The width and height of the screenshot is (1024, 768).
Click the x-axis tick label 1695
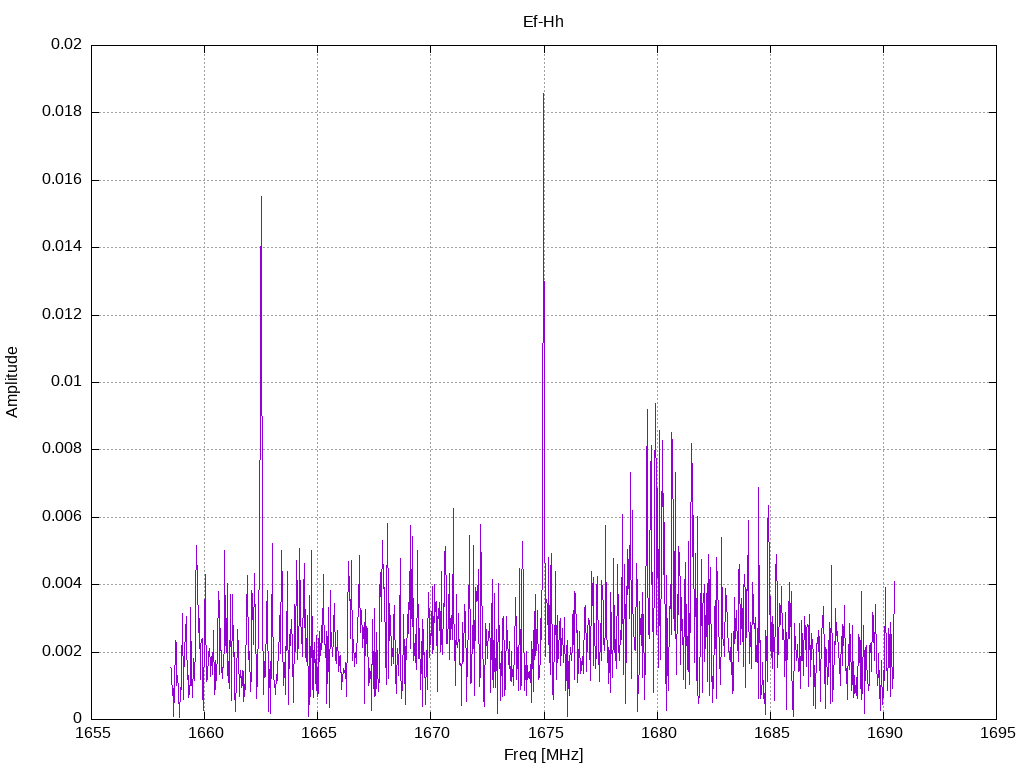click(x=997, y=733)
